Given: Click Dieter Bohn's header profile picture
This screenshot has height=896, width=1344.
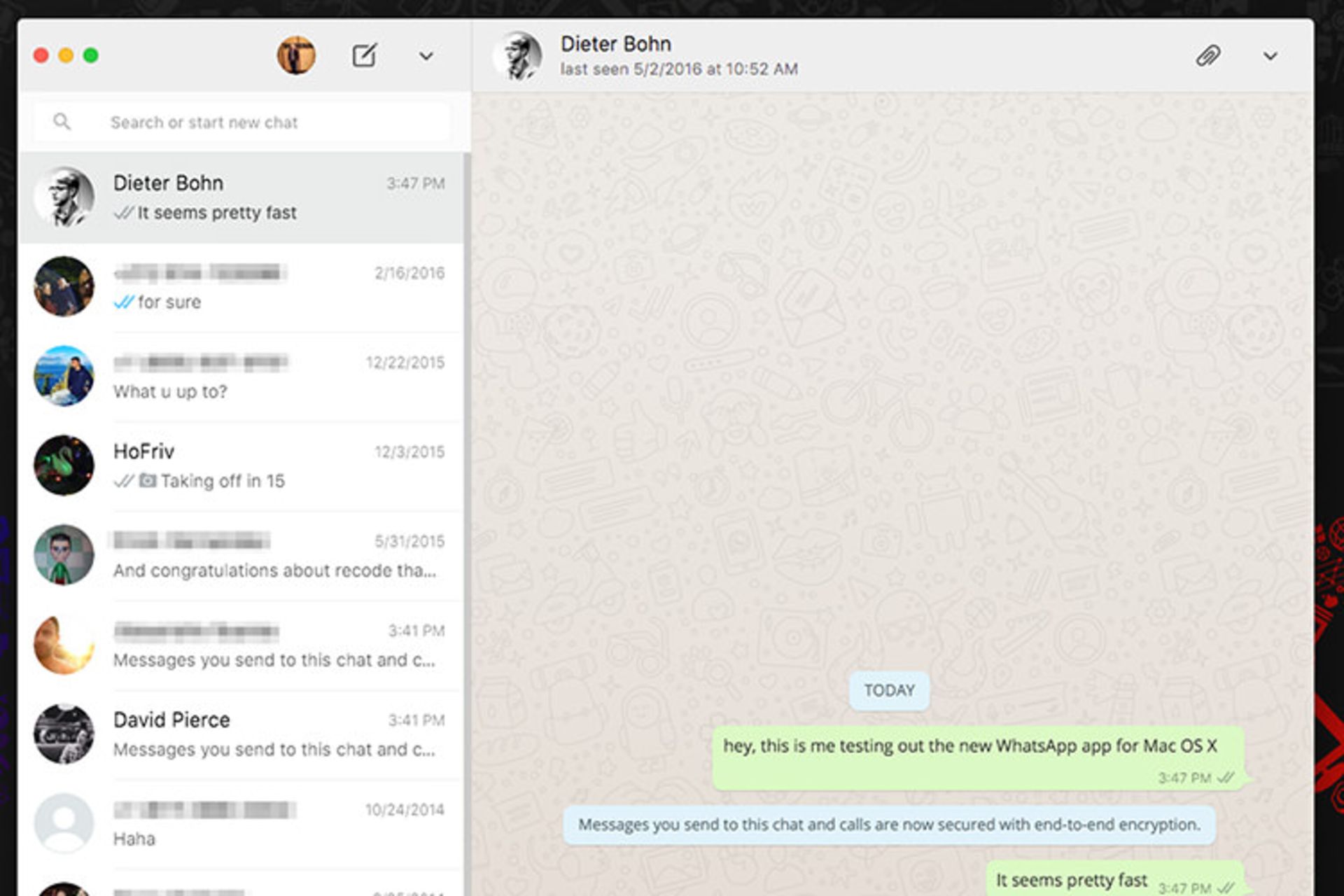Looking at the screenshot, I should click(518, 55).
